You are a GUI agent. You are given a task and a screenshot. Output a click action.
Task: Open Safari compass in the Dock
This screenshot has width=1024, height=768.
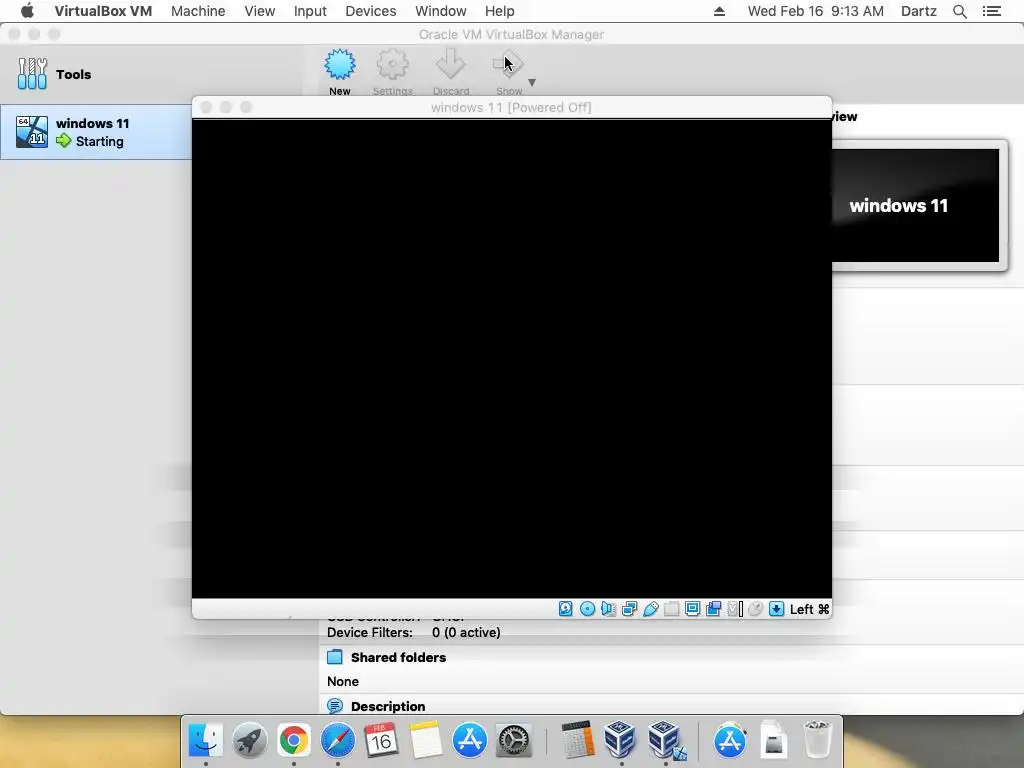338,740
